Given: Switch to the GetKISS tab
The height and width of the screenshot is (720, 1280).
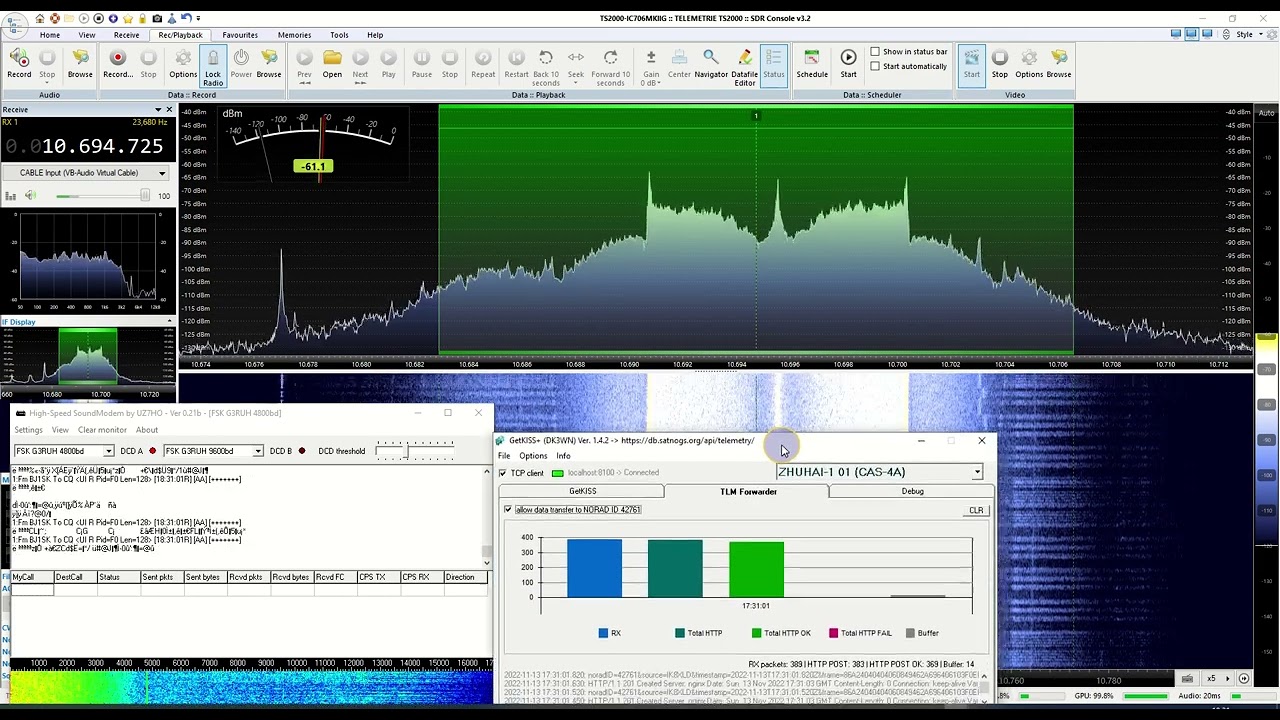Looking at the screenshot, I should (x=582, y=491).
